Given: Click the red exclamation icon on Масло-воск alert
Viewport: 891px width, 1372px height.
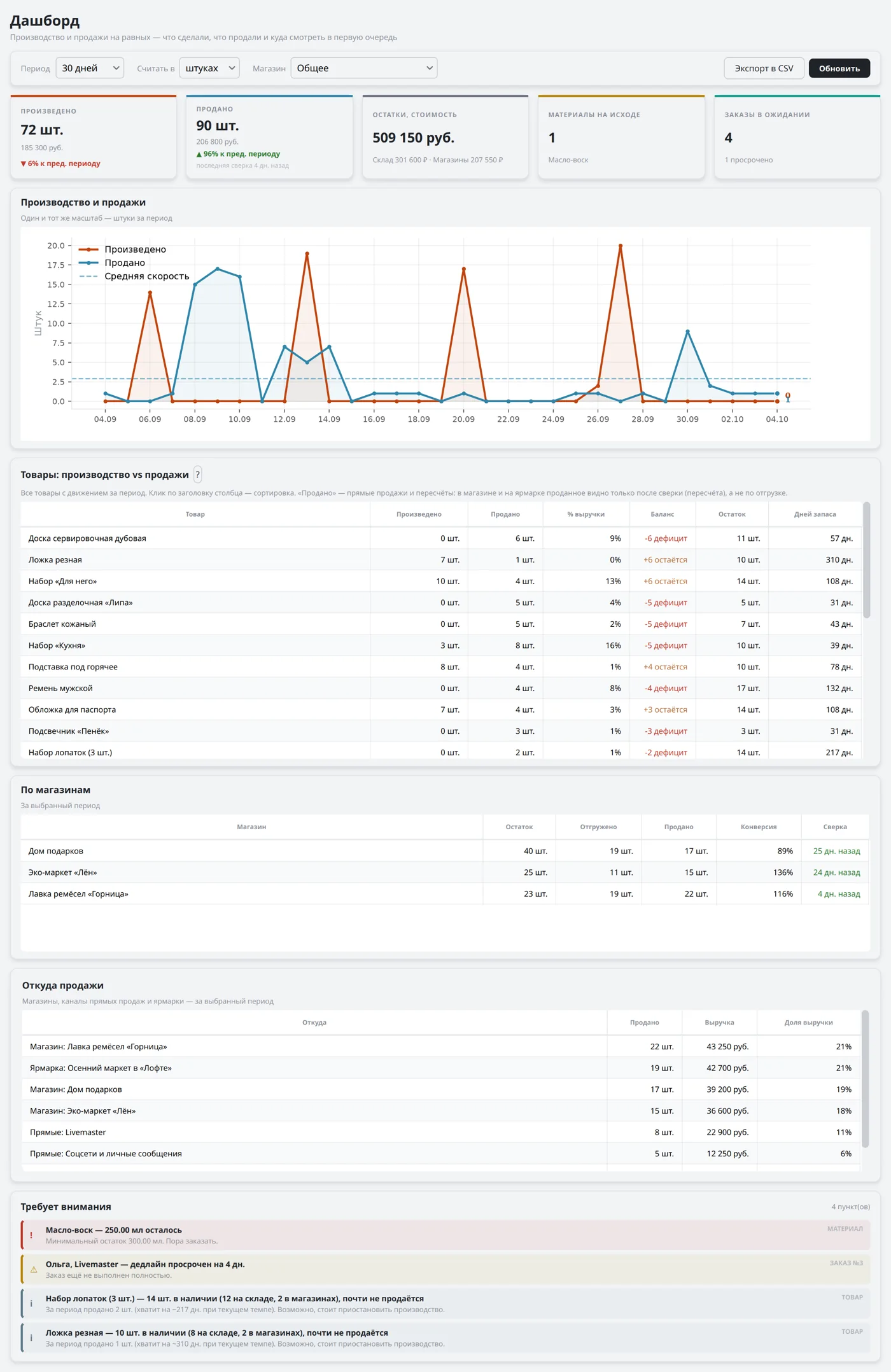Looking at the screenshot, I should pyautogui.click(x=31, y=1235).
